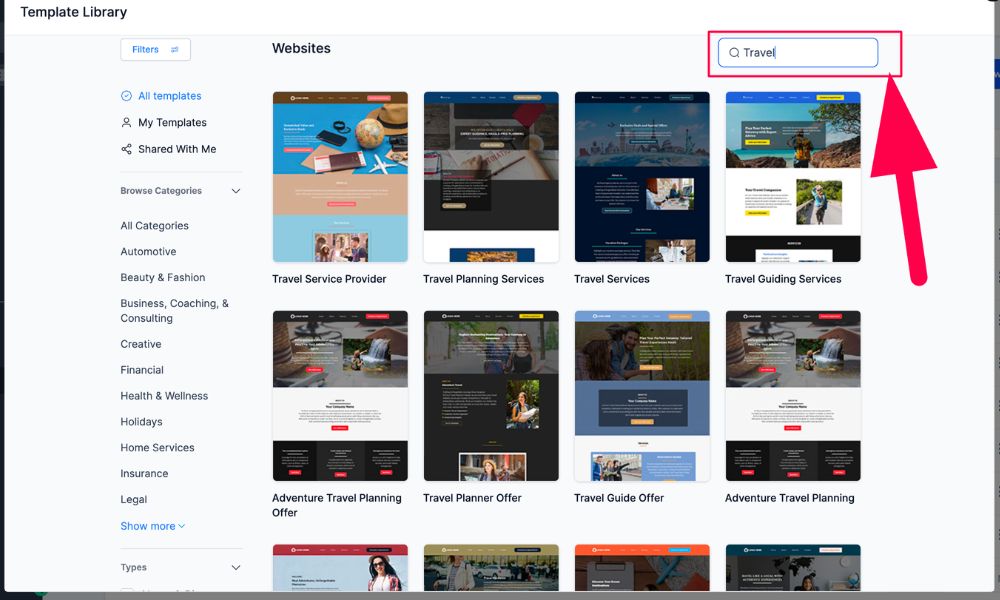1000x600 pixels.
Task: Open Travel Service Provider template thumbnail
Action: click(x=340, y=177)
